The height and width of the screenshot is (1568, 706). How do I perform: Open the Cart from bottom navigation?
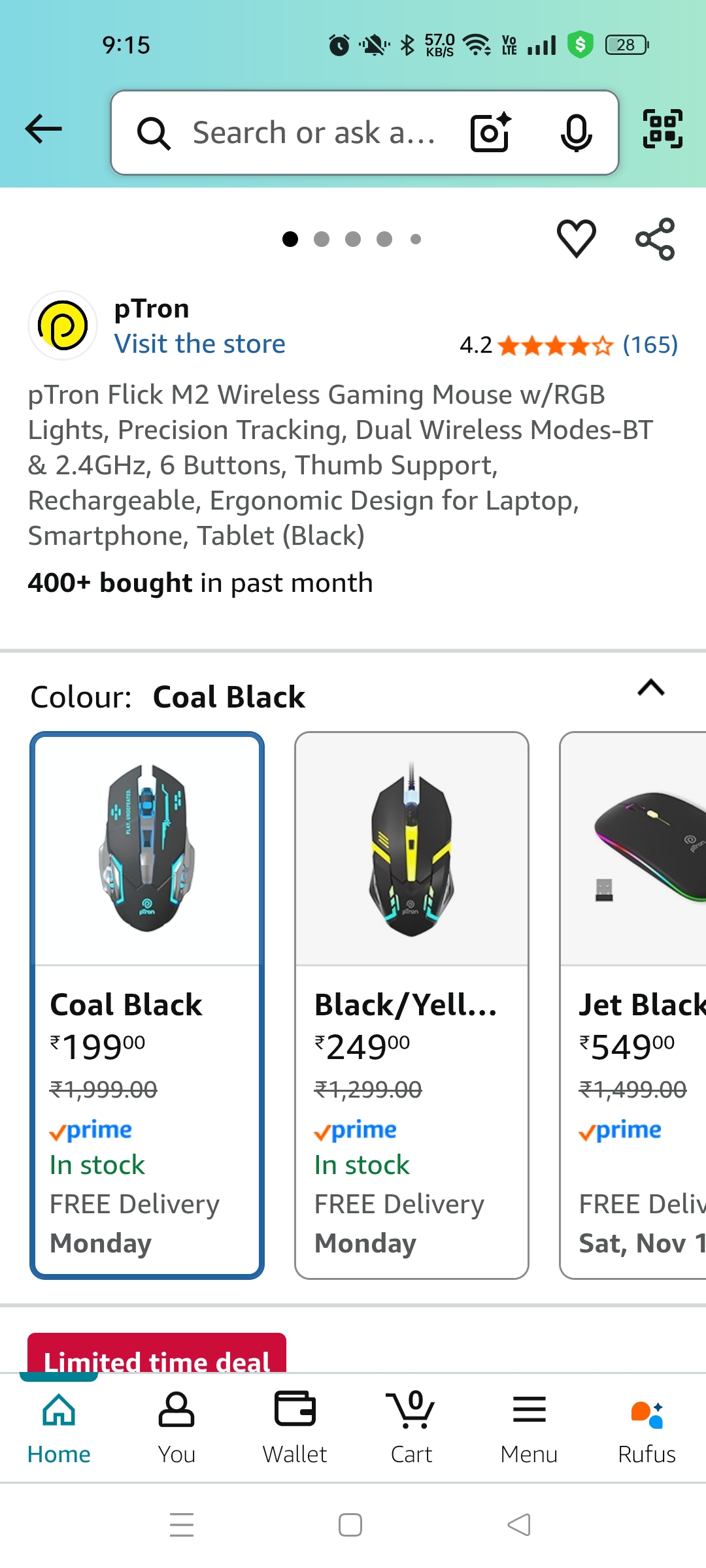point(411,1431)
